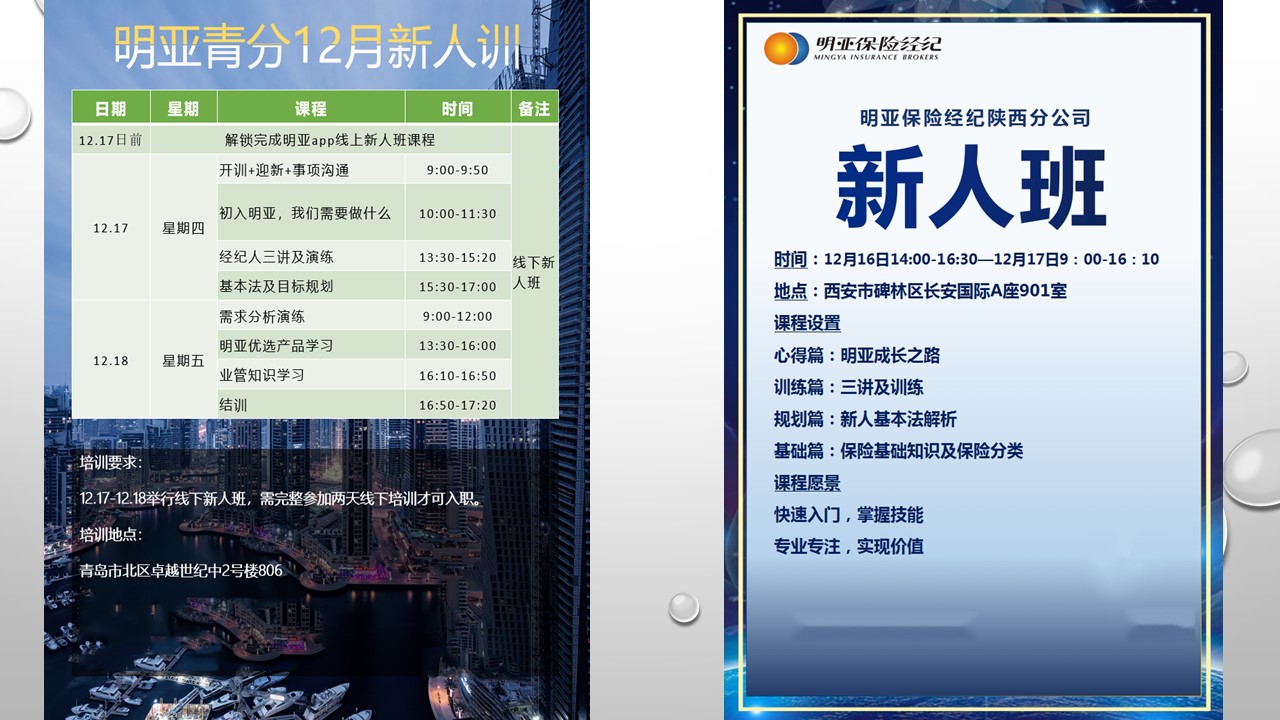Click the 时间 table header
Image resolution: width=1280 pixels, height=720 pixels.
(458, 108)
